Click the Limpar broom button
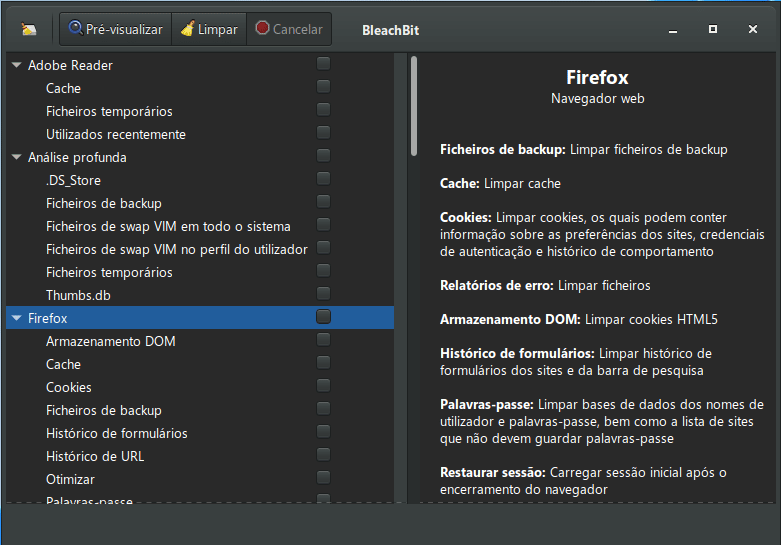Viewport: 781px width, 545px height. [209, 29]
